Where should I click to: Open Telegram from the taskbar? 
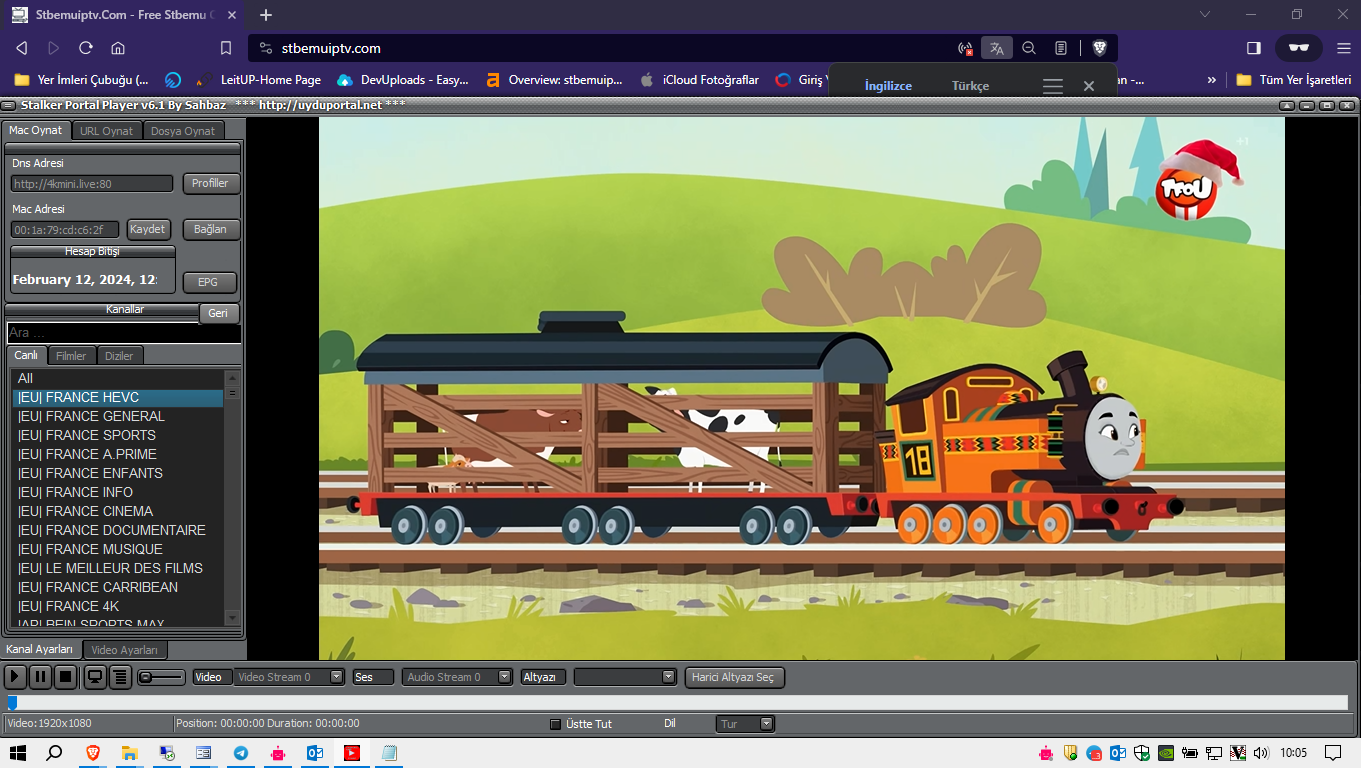pyautogui.click(x=241, y=753)
